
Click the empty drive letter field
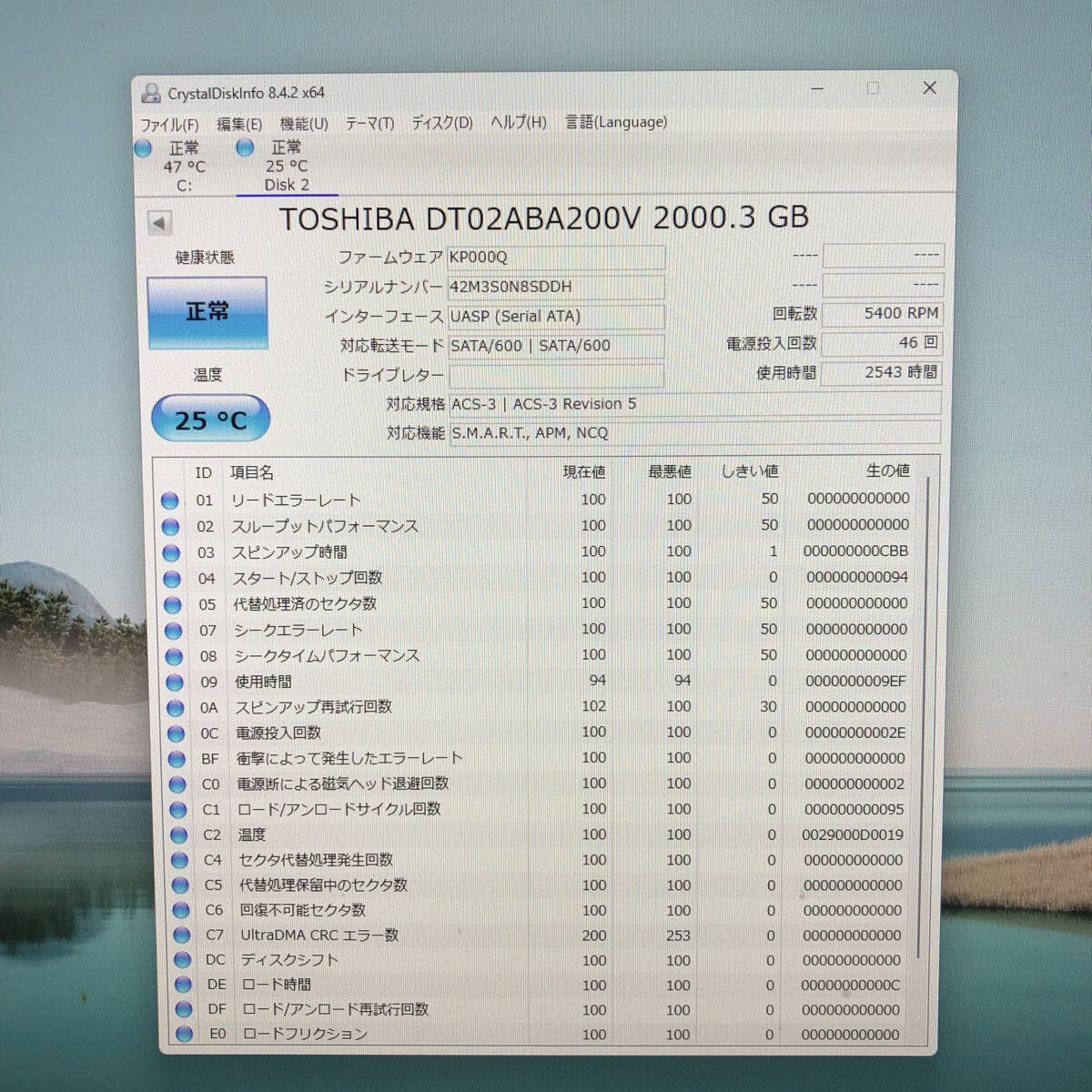[x=556, y=376]
